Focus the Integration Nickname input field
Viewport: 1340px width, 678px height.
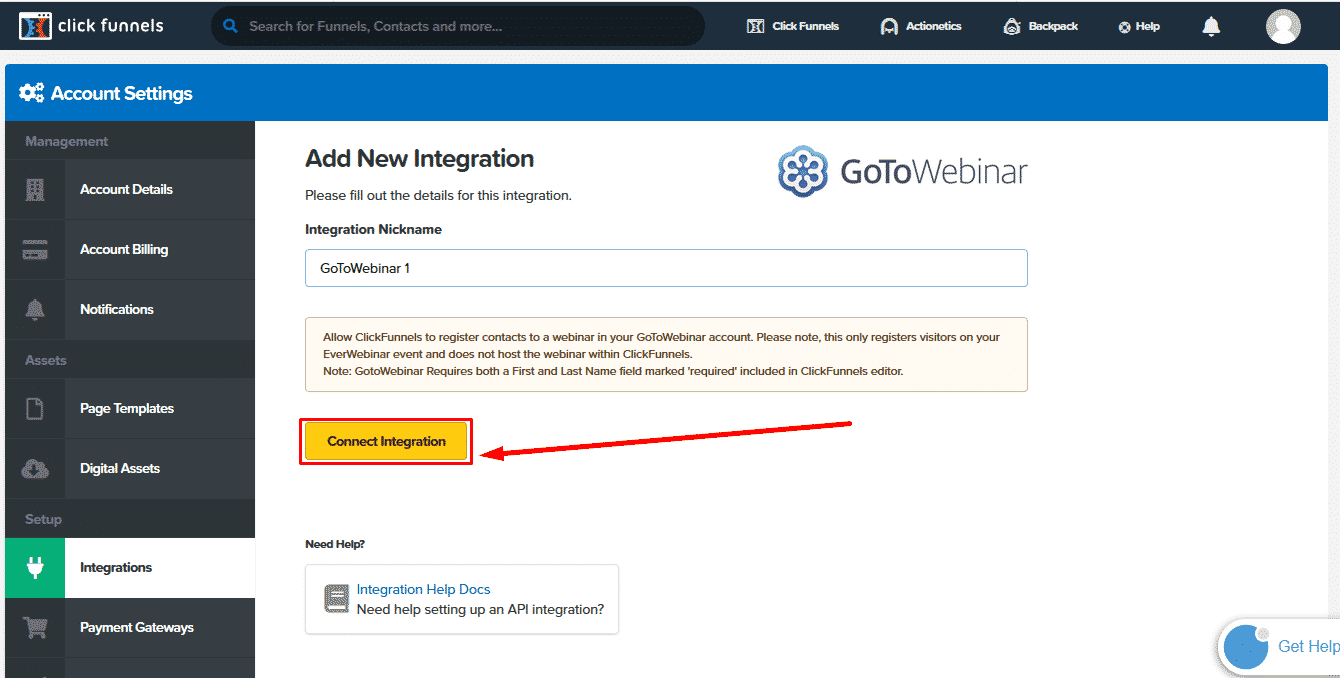click(666, 268)
